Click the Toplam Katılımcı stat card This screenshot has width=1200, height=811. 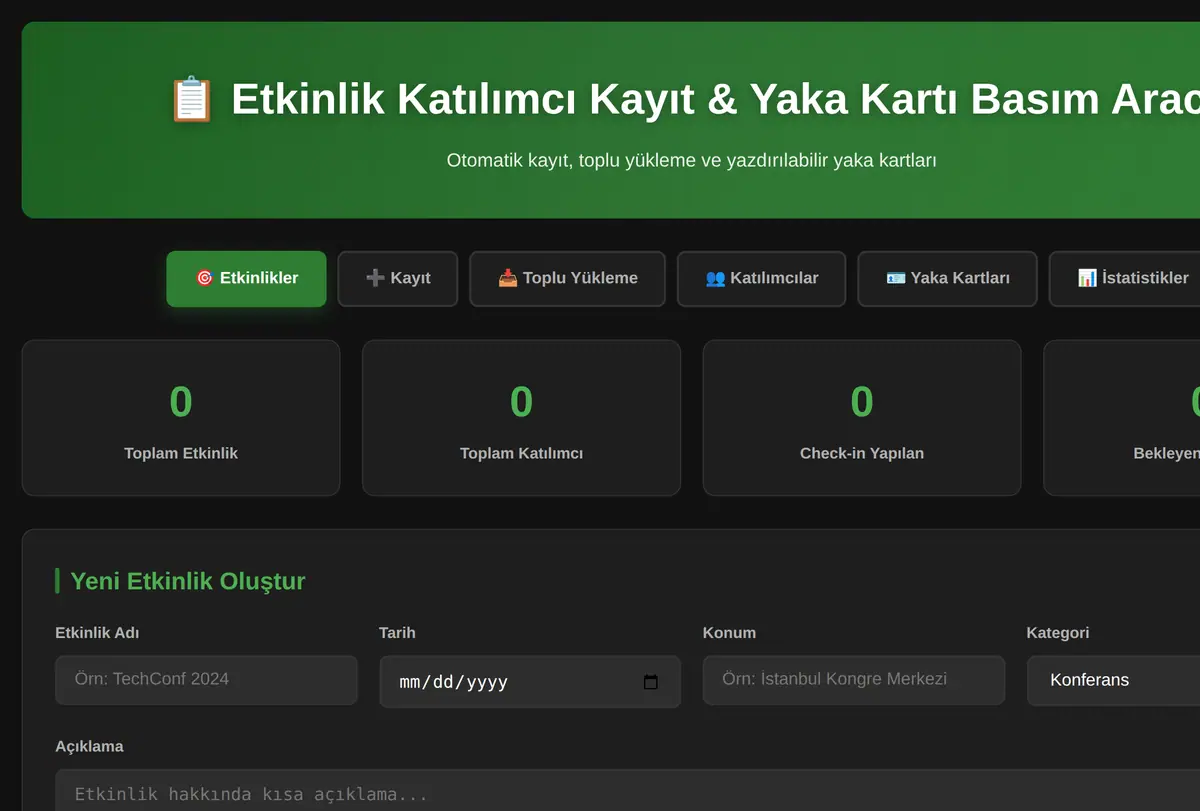(521, 418)
